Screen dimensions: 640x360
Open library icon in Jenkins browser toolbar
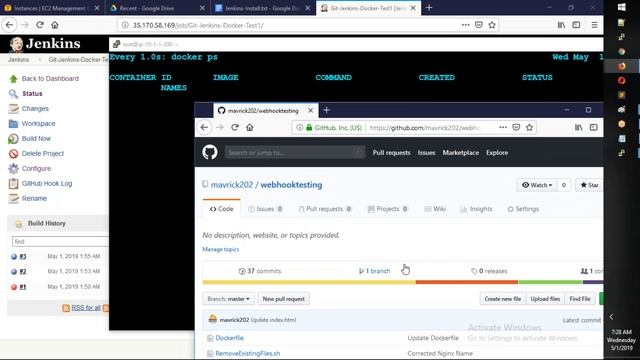[x=561, y=25]
